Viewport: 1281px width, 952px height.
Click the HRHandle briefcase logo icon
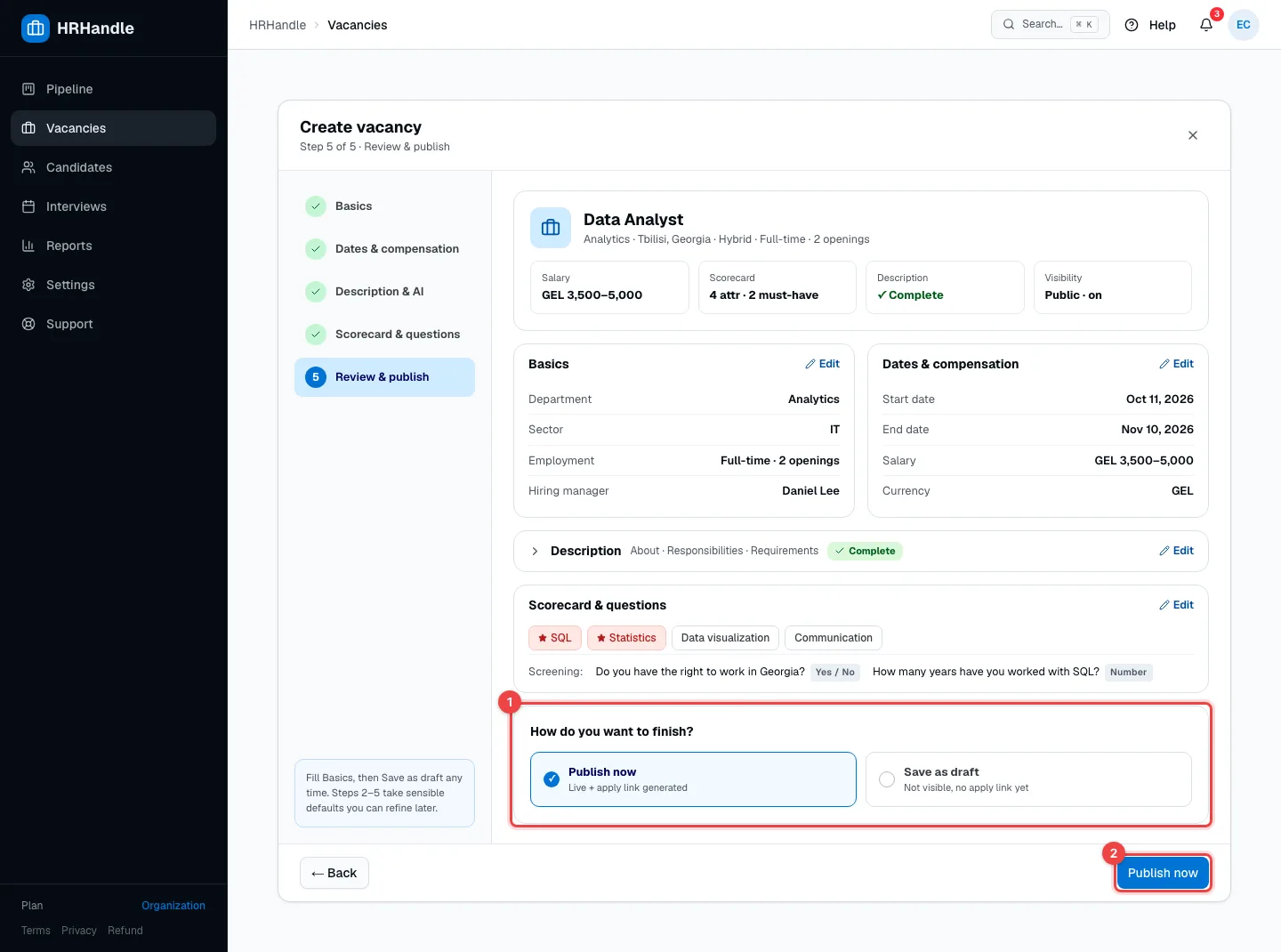[x=36, y=28]
